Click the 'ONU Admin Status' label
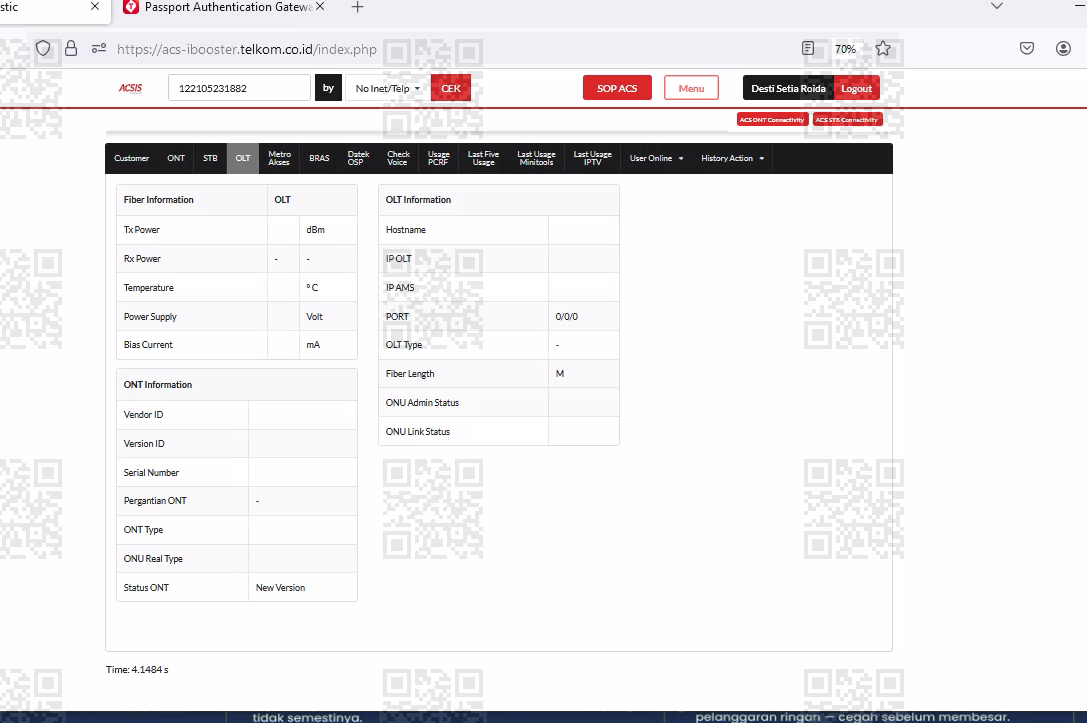This screenshot has height=723, width=1087. (x=422, y=403)
